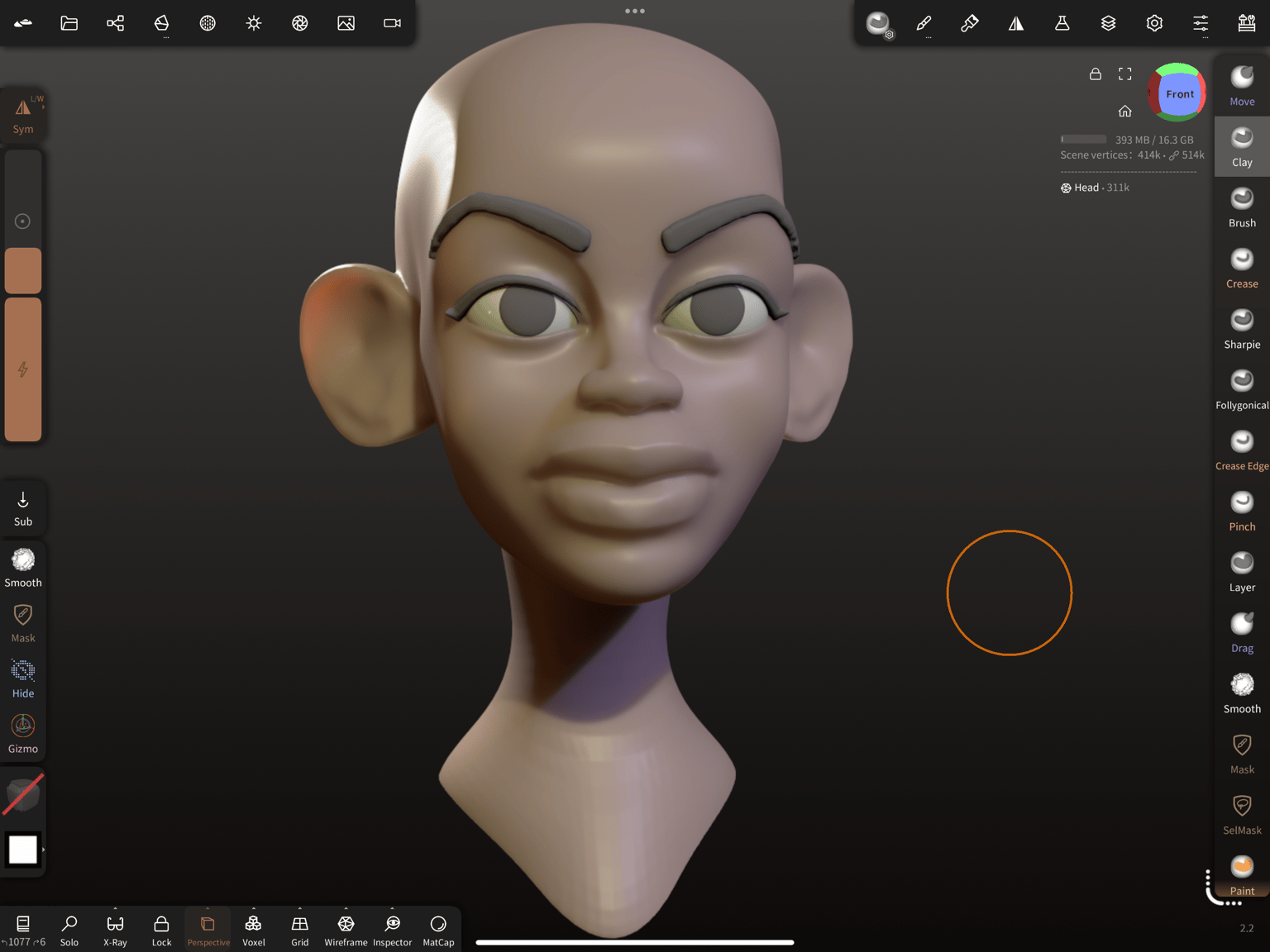Toggle Sub subtract mode
This screenshot has width=1270, height=952.
point(23,508)
